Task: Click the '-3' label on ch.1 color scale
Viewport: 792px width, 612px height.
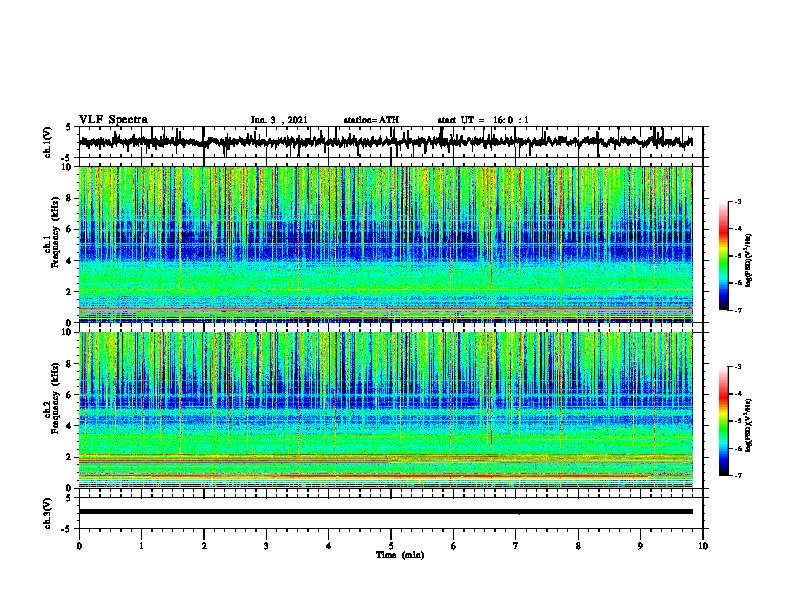Action: (x=738, y=201)
